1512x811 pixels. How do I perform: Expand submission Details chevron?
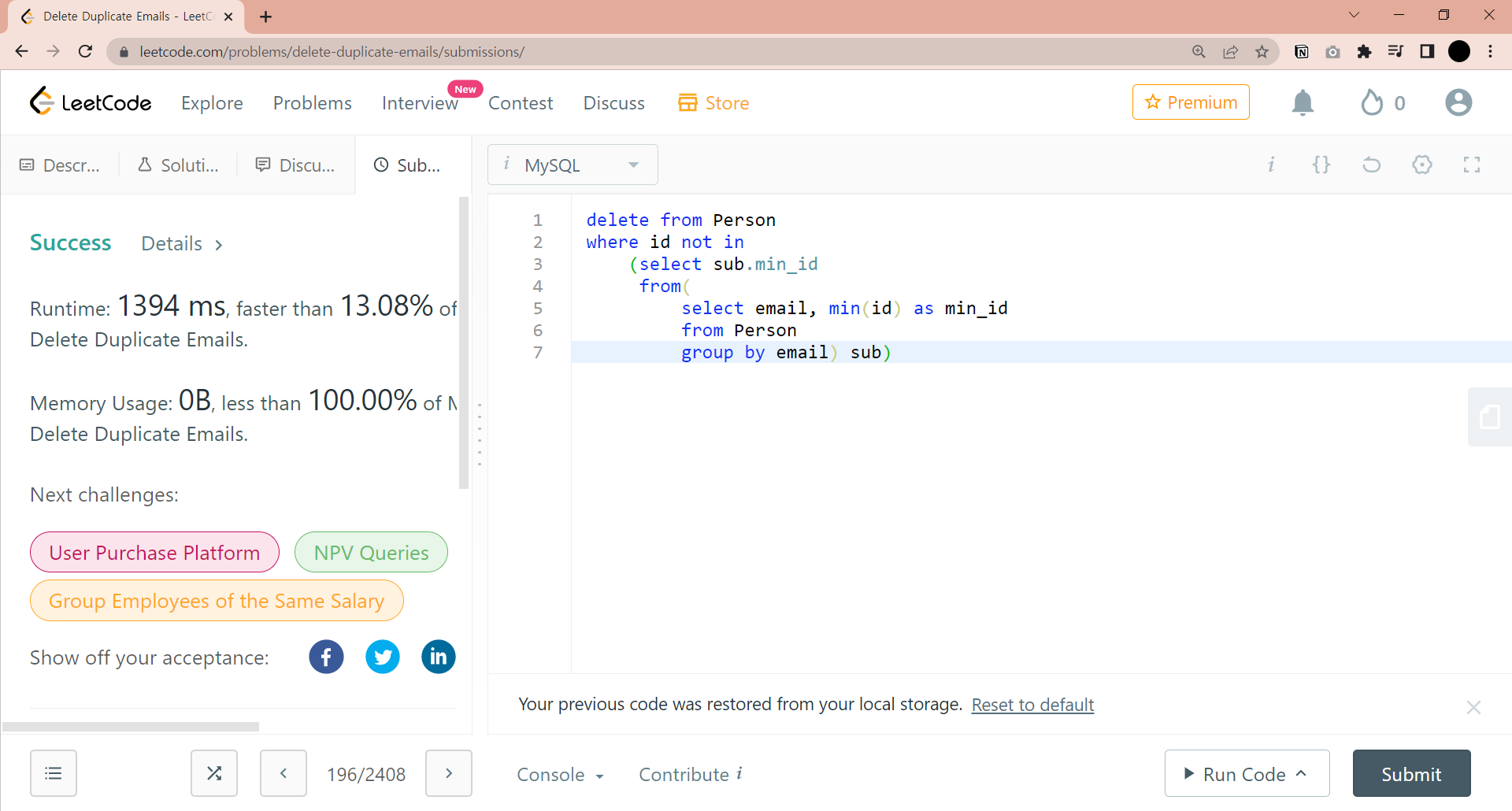219,245
